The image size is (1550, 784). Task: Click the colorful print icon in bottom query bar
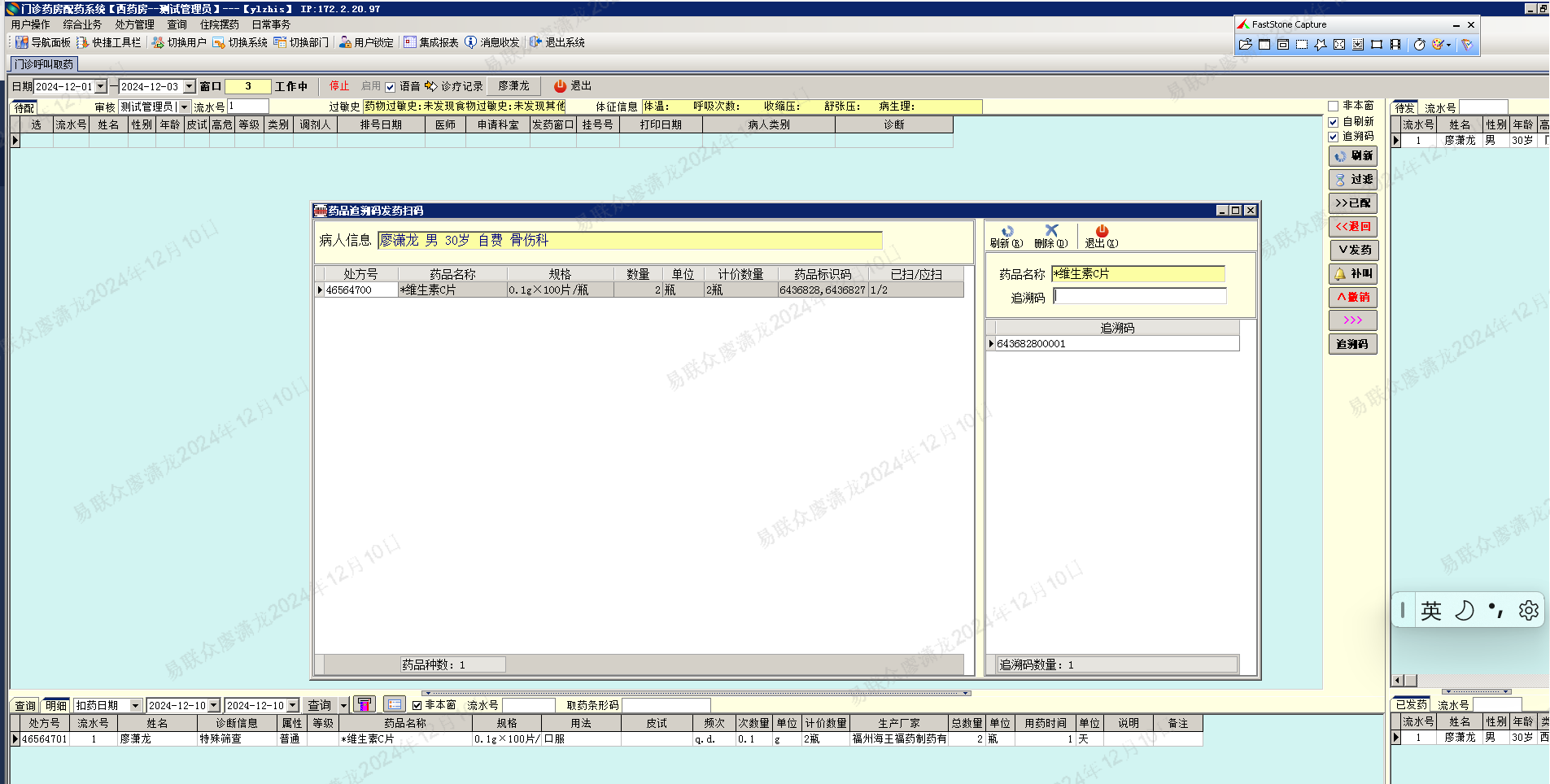pyautogui.click(x=365, y=704)
